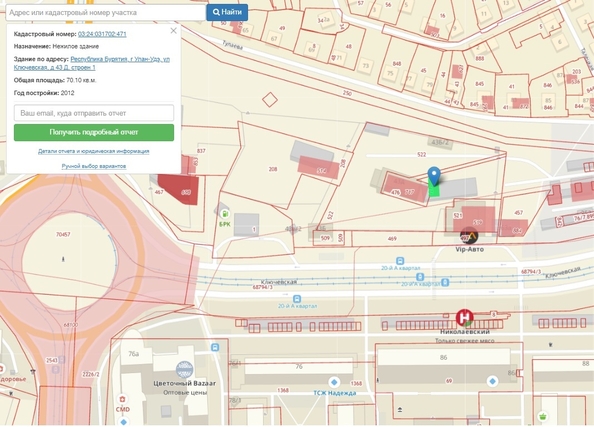Focus the email field for the report
594x427 pixels.
[x=94, y=113]
